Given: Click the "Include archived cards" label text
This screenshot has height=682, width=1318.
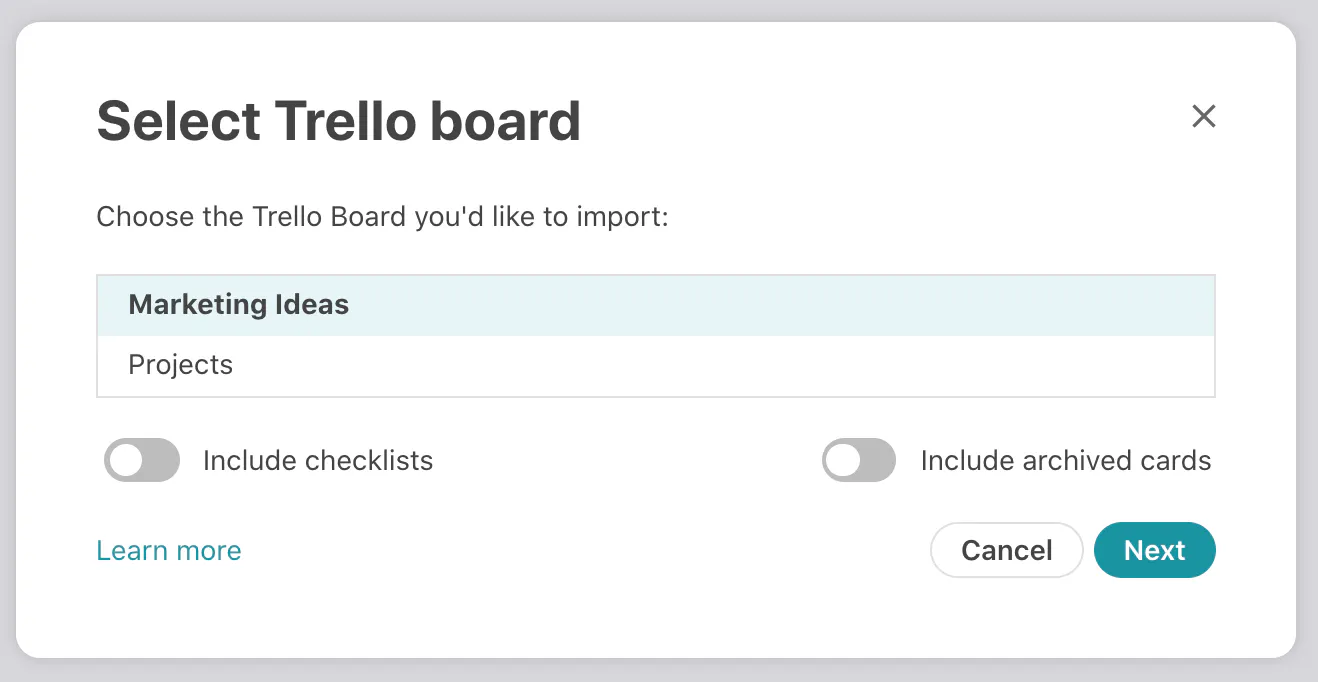Looking at the screenshot, I should tap(1066, 461).
